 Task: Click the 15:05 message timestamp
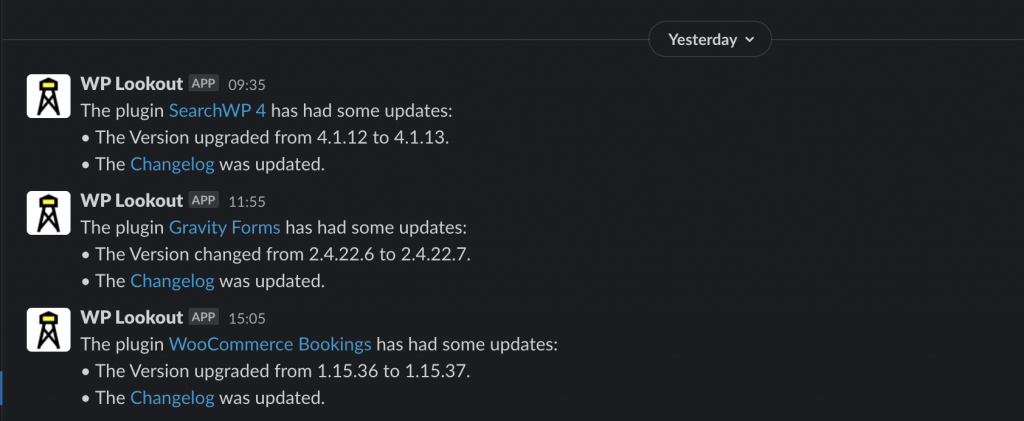(247, 318)
